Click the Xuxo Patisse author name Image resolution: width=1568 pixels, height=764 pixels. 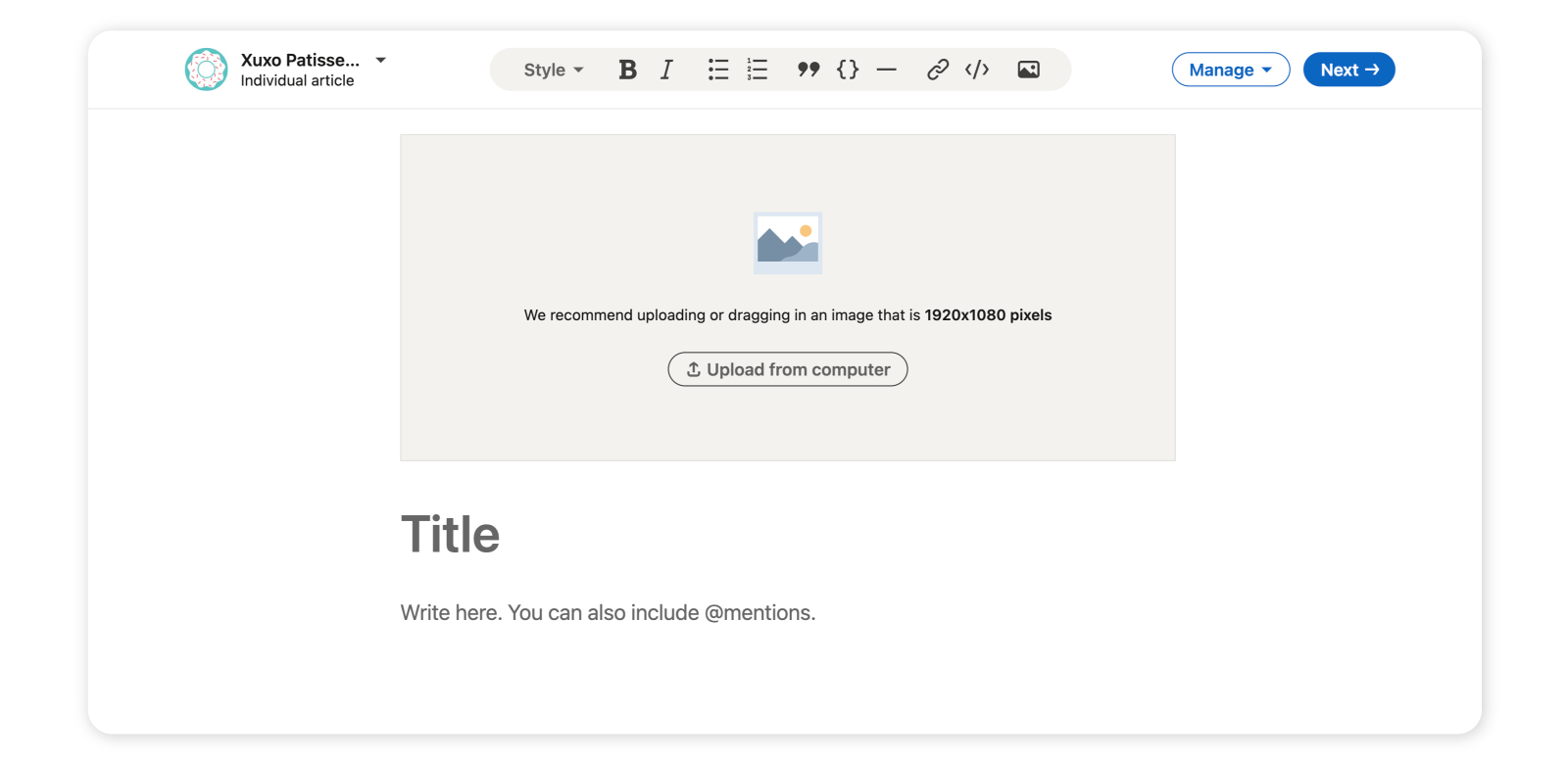300,60
